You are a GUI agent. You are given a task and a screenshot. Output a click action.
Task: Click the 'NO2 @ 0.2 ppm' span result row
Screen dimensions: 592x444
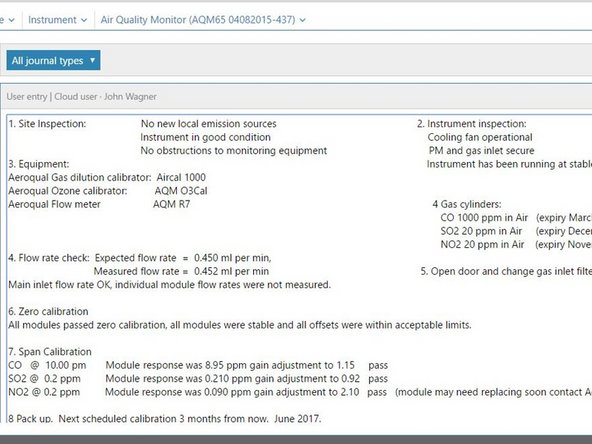point(300,392)
